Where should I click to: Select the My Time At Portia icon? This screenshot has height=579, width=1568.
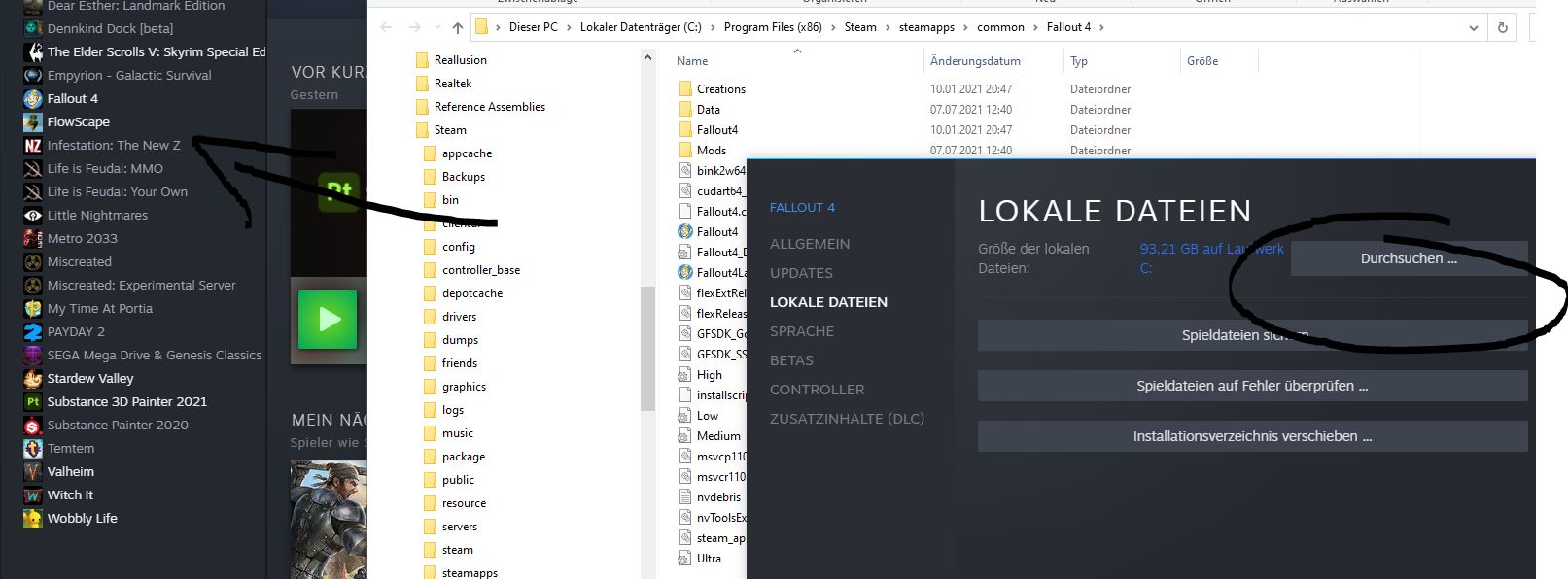click(x=33, y=308)
